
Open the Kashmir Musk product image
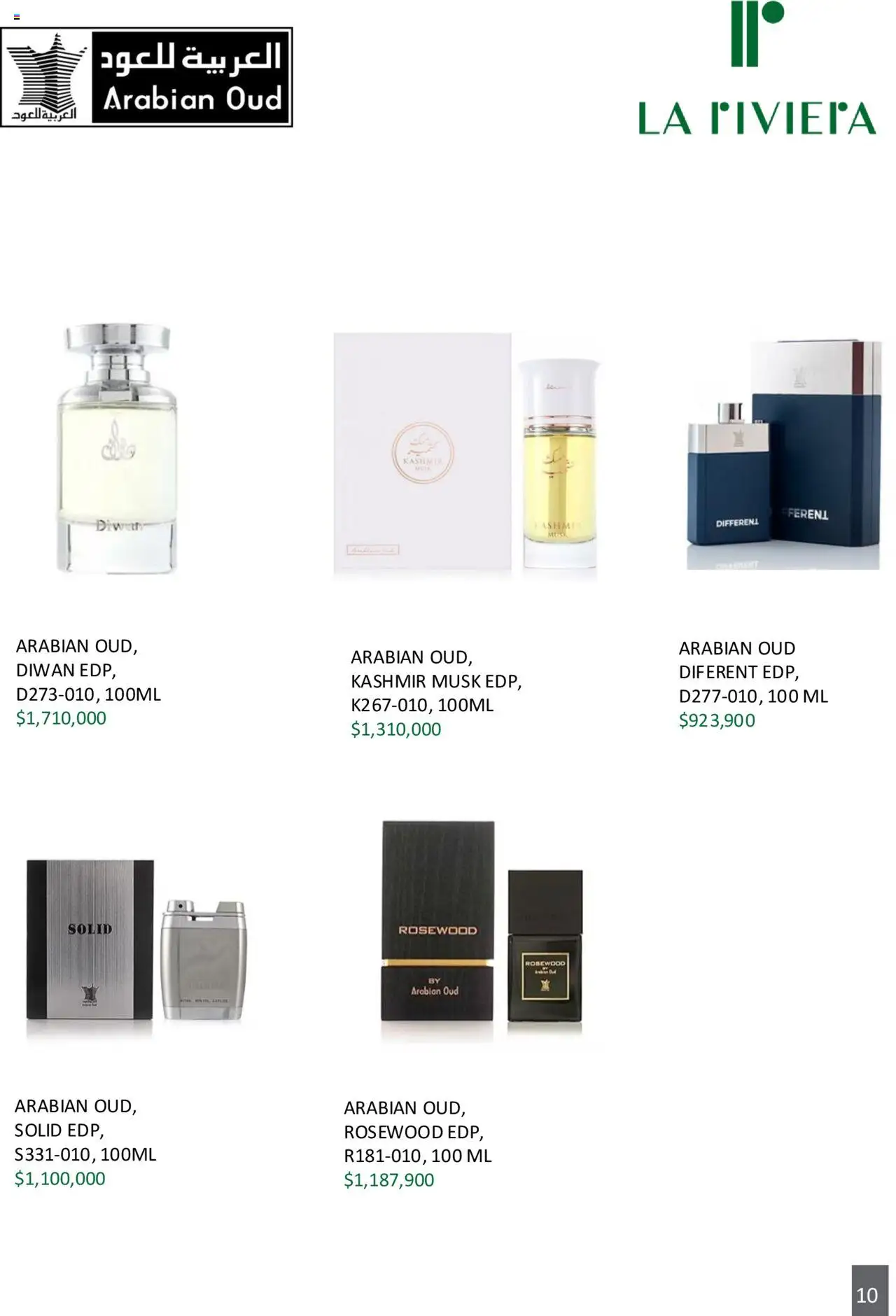pos(467,456)
